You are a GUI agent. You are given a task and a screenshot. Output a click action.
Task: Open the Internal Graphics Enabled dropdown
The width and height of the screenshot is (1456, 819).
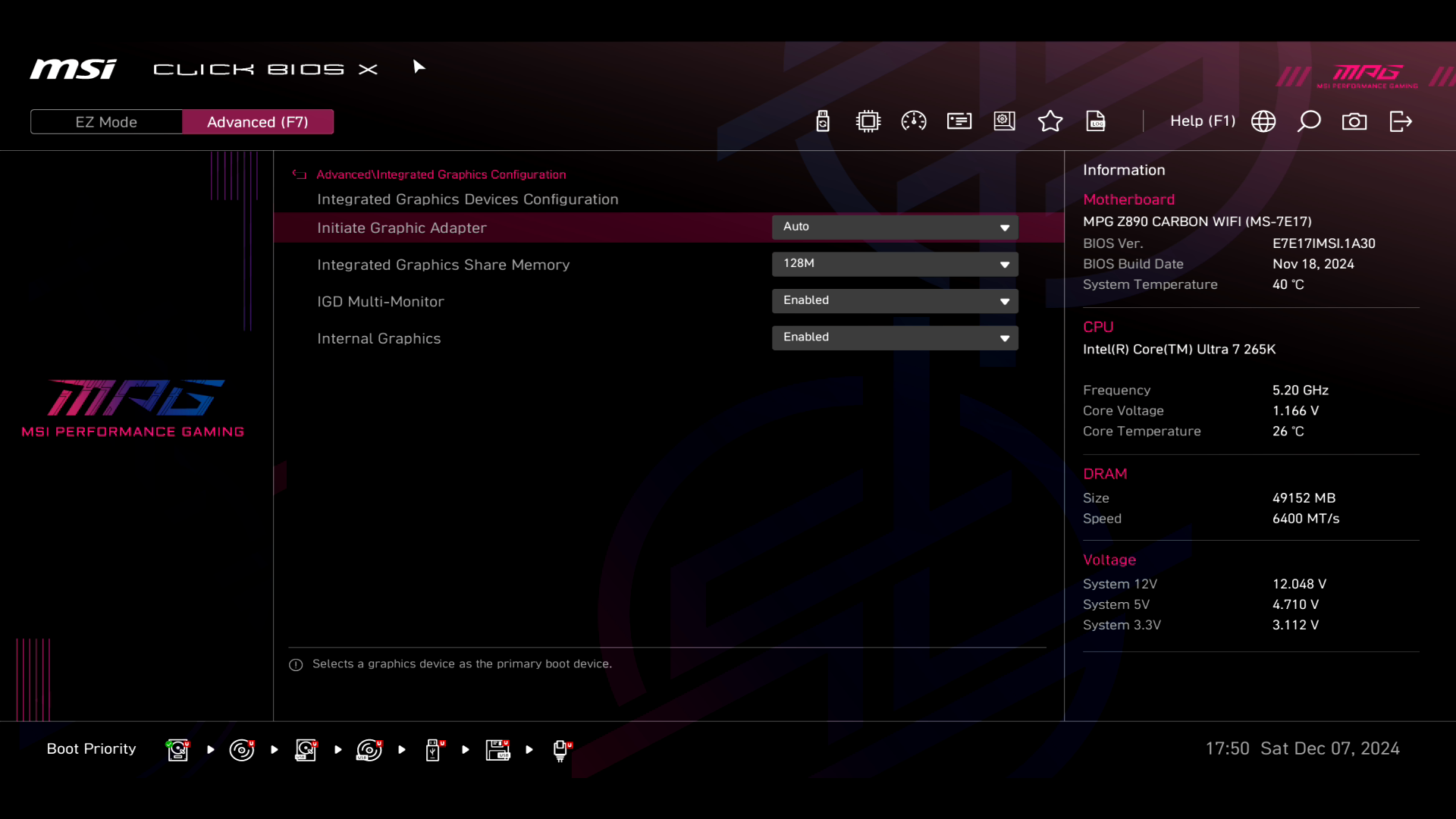click(x=895, y=337)
